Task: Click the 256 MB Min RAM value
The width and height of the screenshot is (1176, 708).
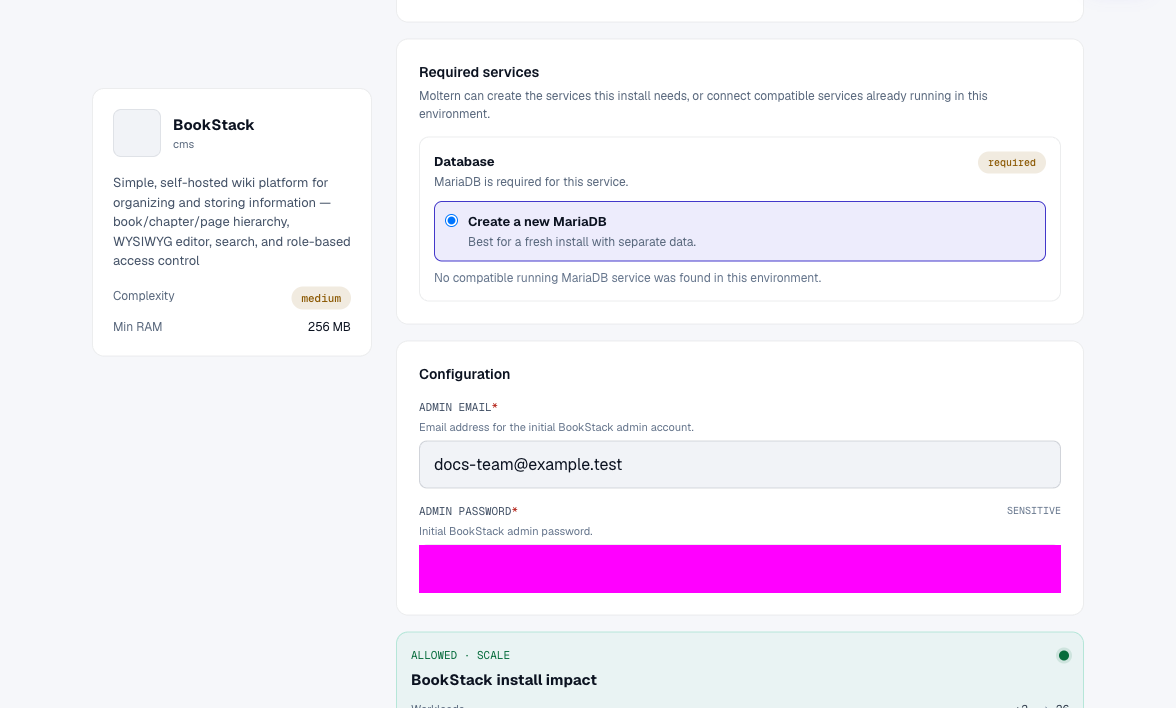Action: 329,327
